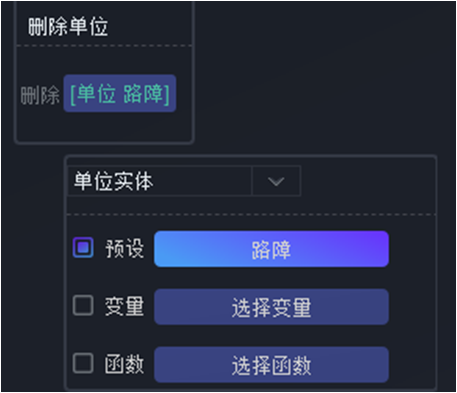457x393 pixels.
Task: Click the chevron arrow beside 单位实体
Action: (276, 181)
